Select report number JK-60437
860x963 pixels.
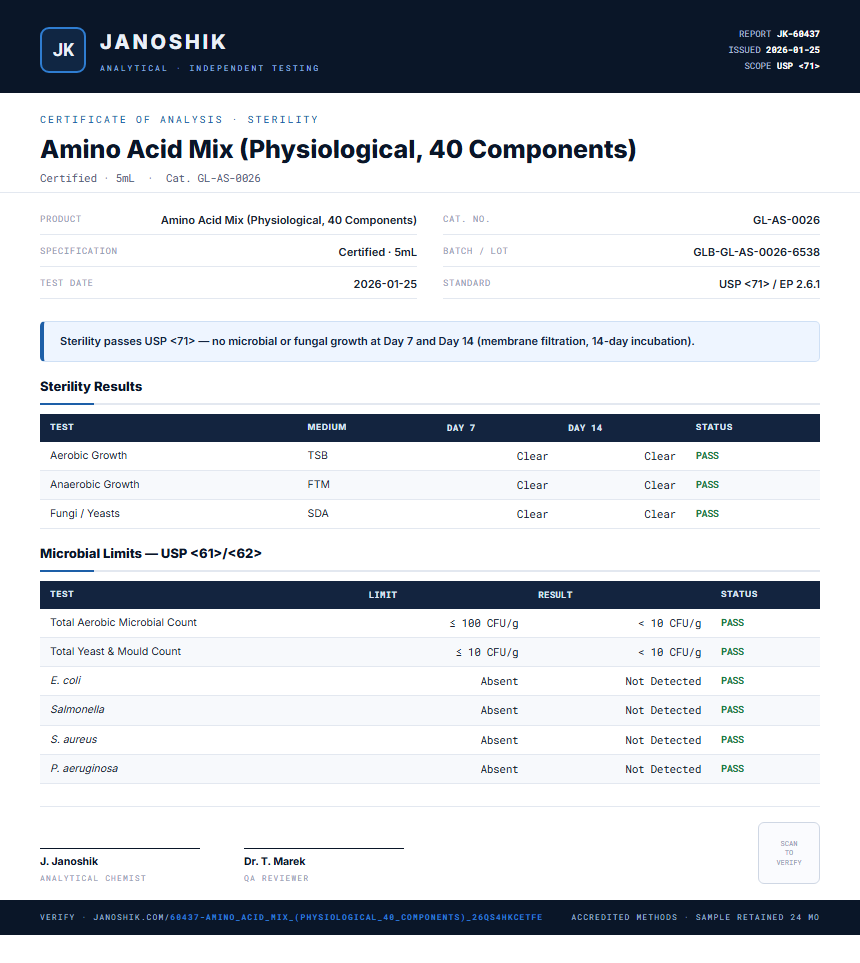(798, 34)
